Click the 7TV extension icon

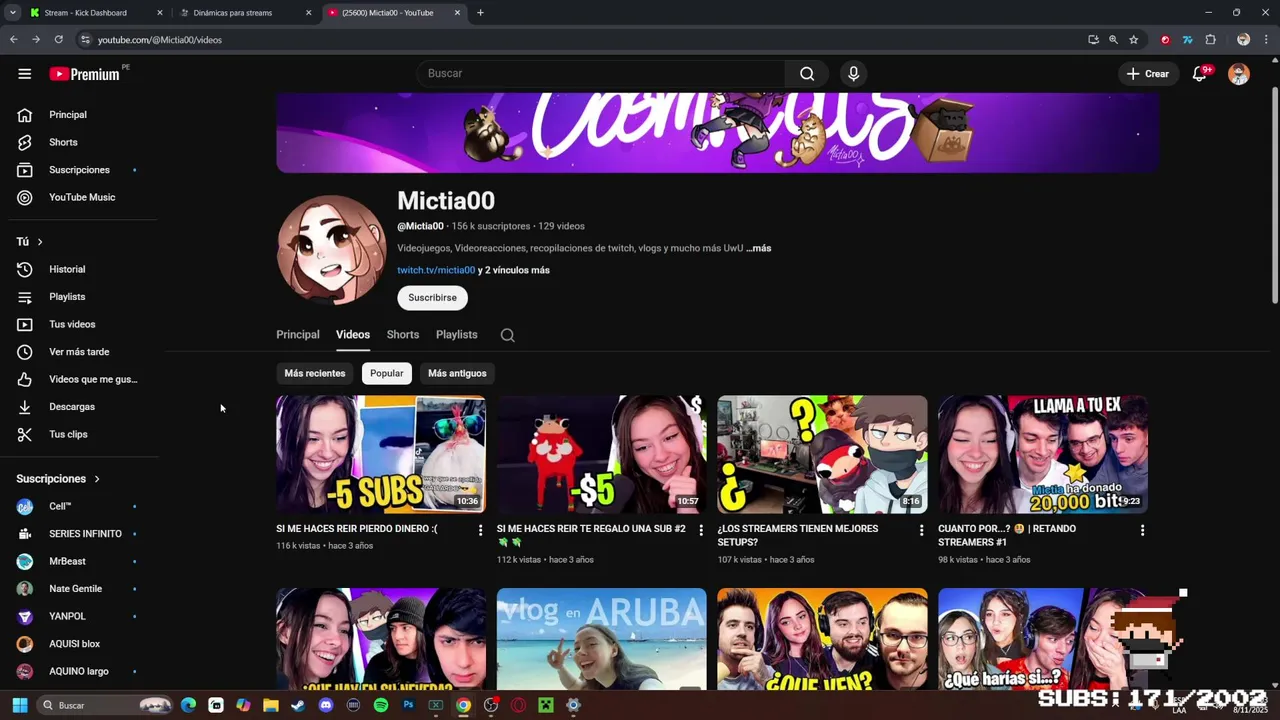click(x=1187, y=40)
